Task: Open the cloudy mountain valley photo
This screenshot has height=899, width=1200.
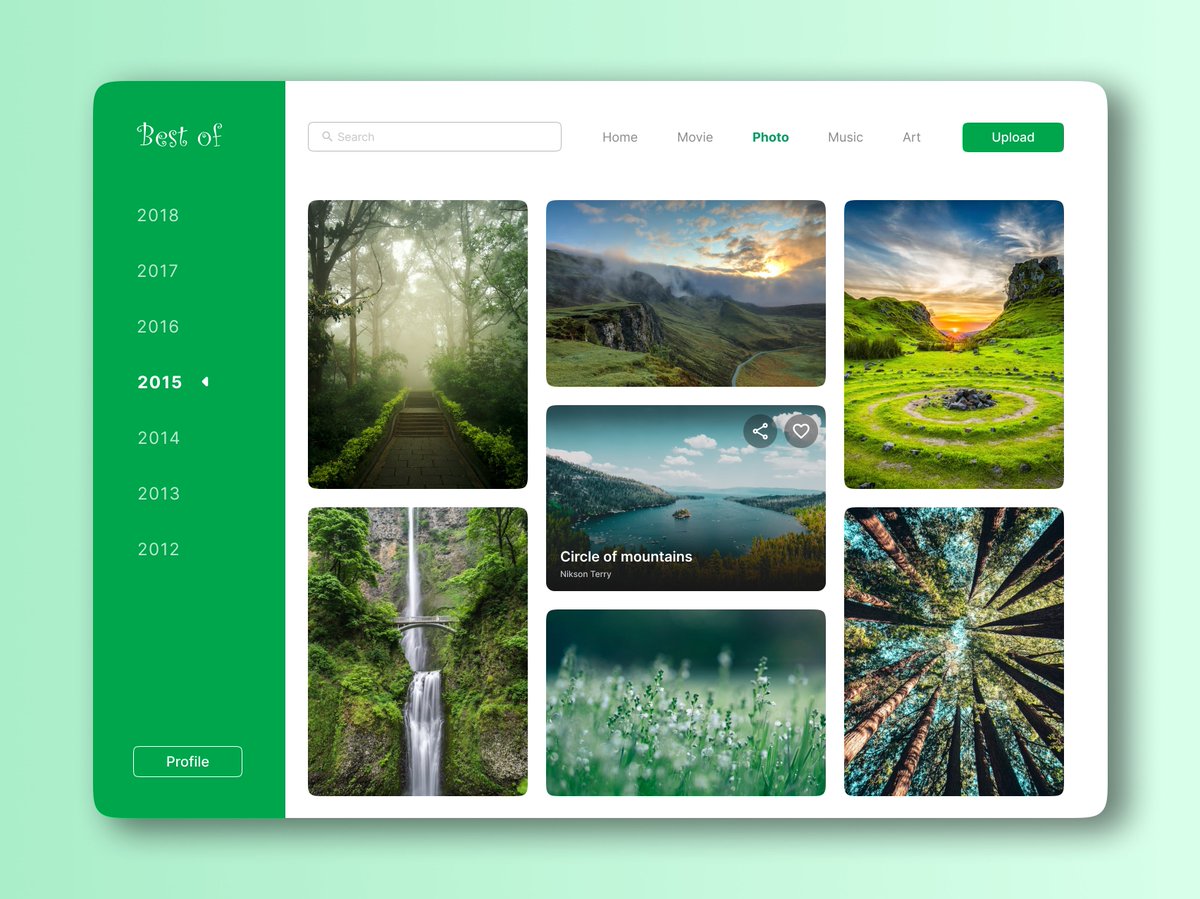Action: click(686, 293)
